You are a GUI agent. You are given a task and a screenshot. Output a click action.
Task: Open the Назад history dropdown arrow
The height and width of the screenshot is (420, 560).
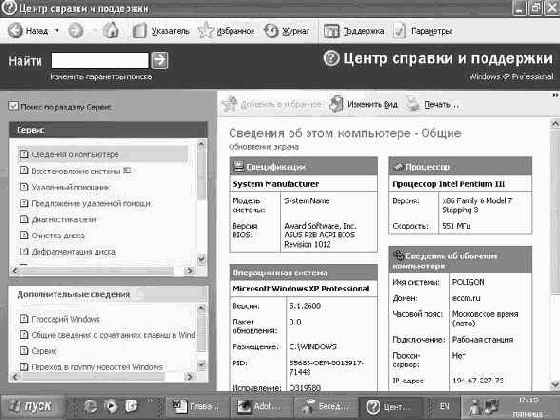click(x=57, y=31)
